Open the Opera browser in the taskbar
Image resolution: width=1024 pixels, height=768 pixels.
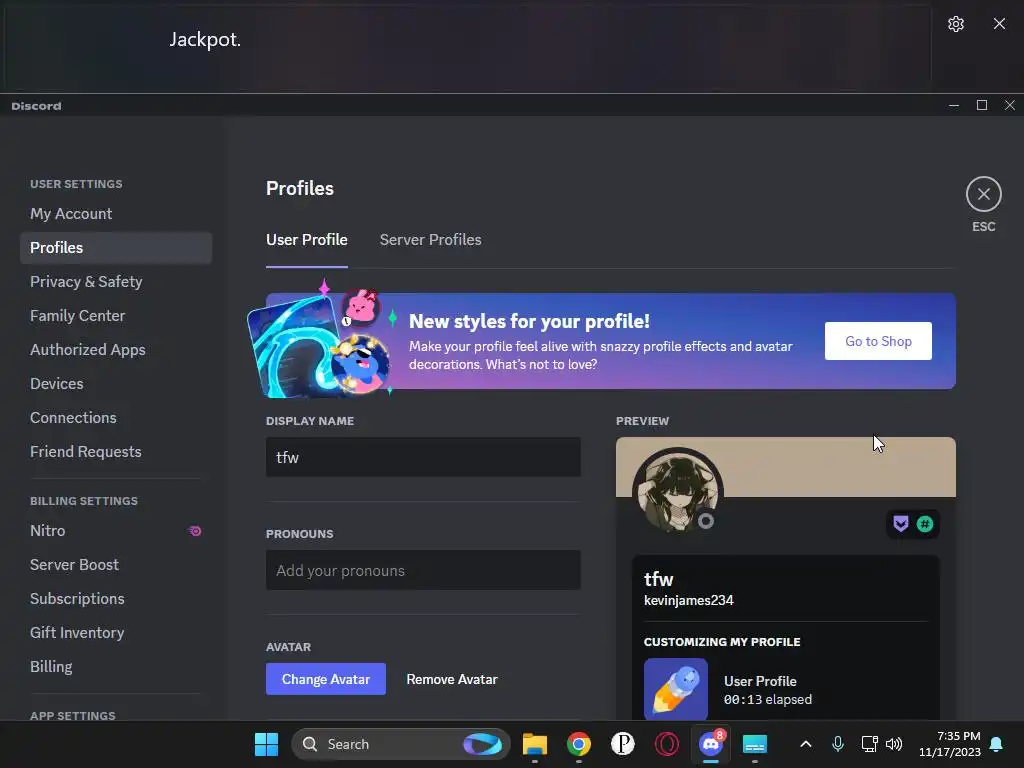[x=667, y=744]
